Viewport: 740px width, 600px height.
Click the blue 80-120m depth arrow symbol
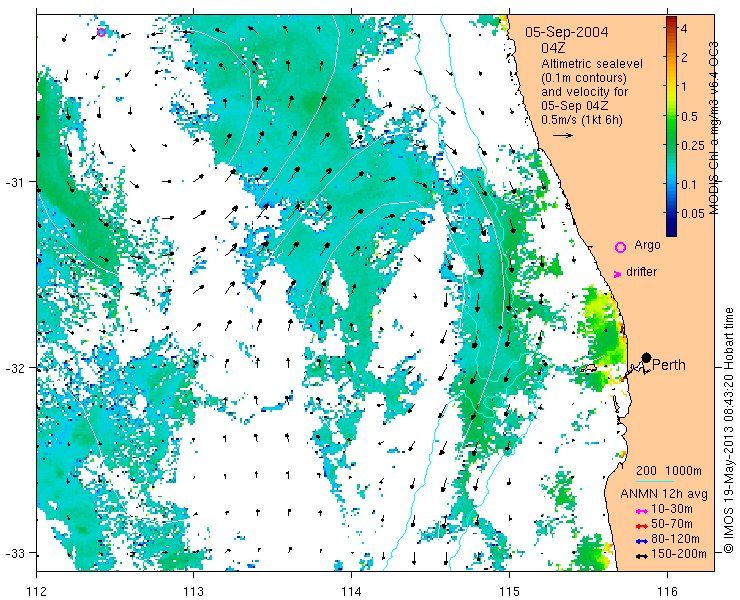tap(640, 541)
